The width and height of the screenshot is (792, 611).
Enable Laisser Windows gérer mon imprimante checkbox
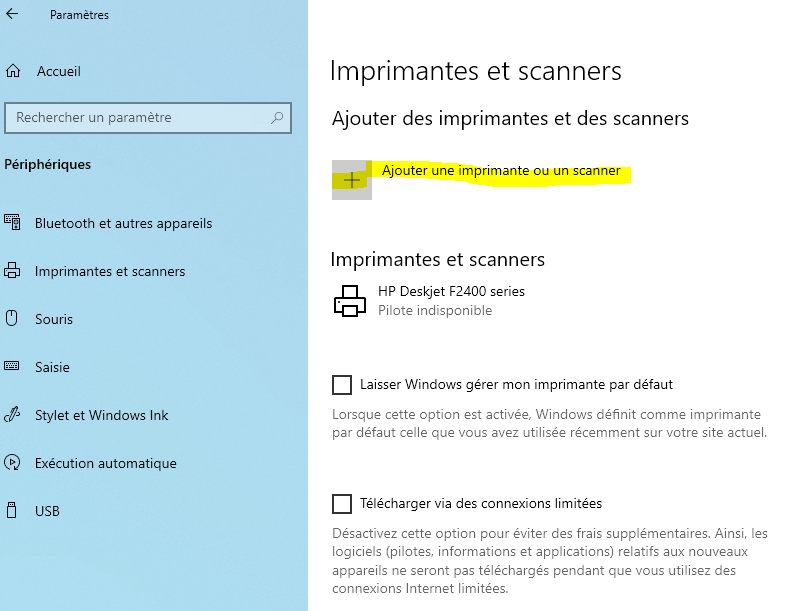pos(342,384)
